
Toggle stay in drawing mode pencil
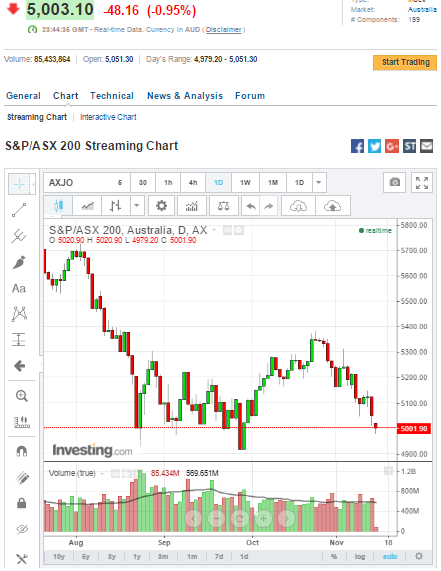(22, 477)
